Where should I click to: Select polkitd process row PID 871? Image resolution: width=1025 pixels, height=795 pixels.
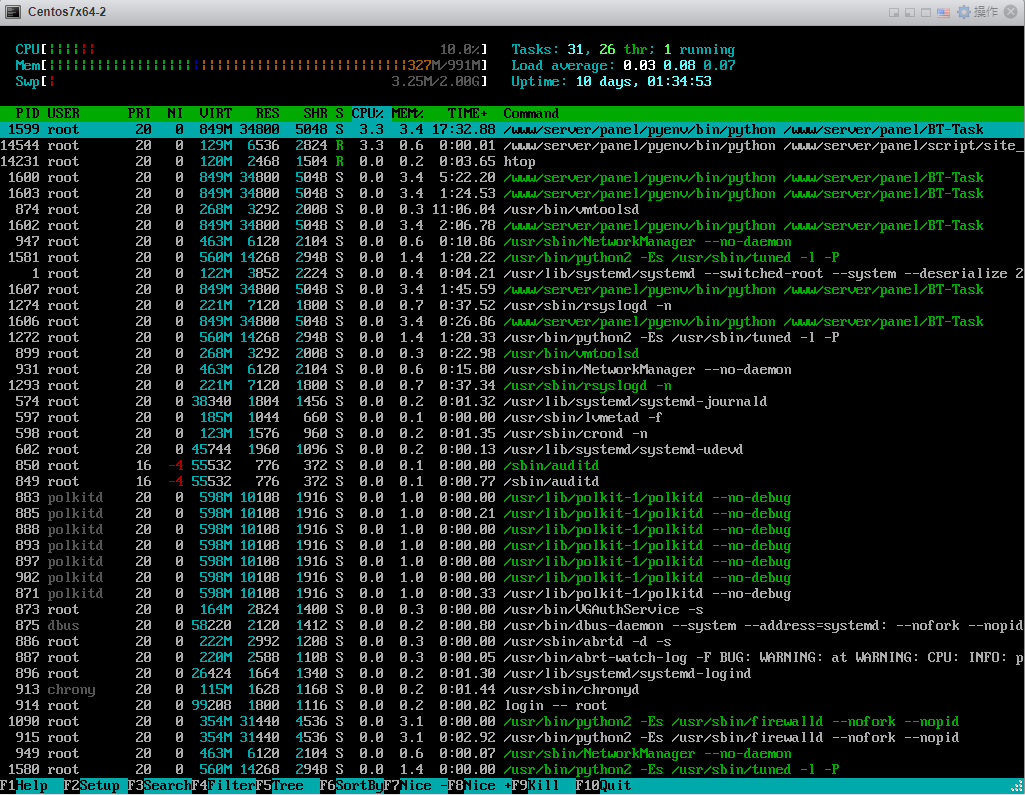[x=512, y=594]
